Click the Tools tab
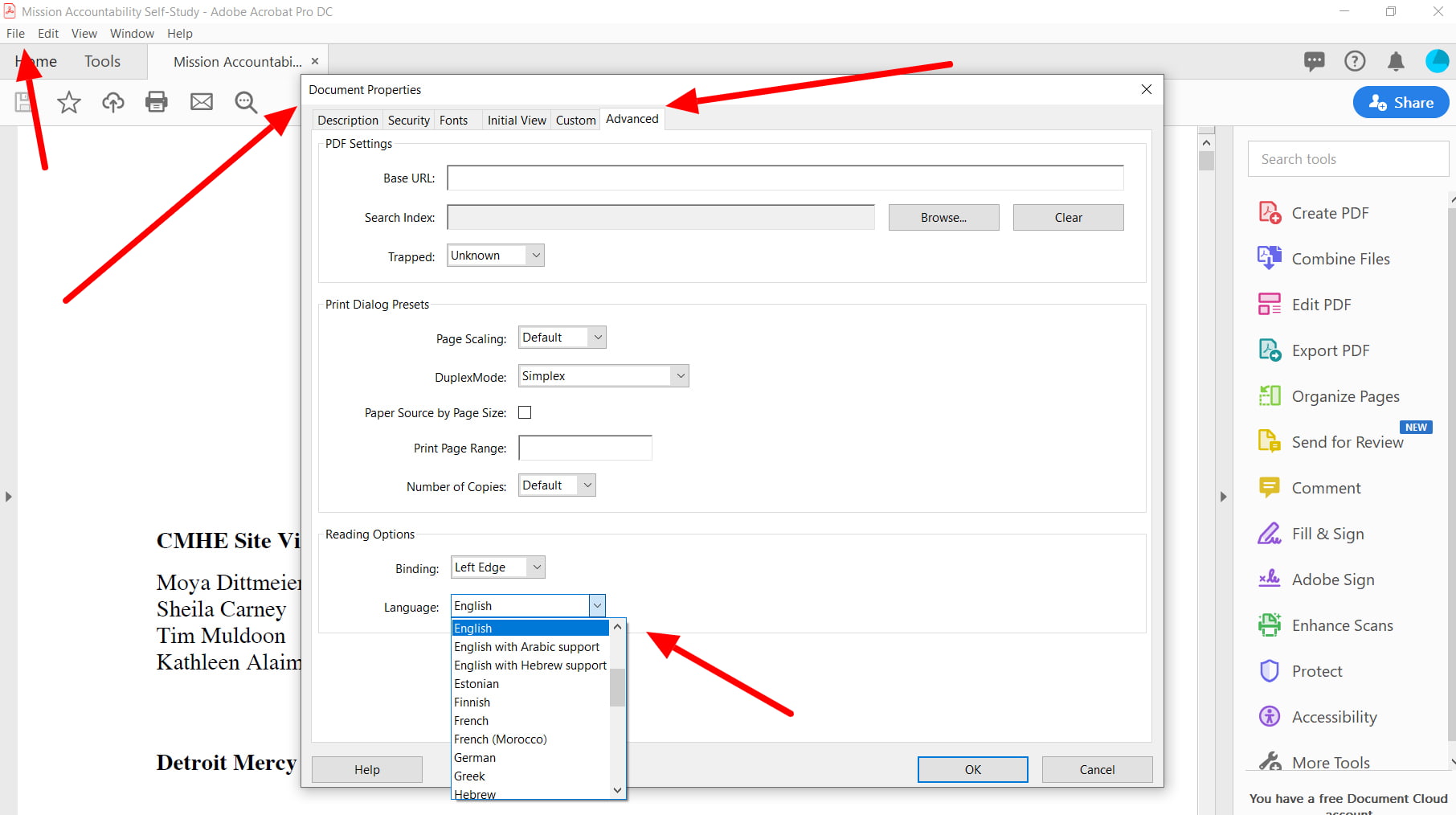 pos(102,61)
